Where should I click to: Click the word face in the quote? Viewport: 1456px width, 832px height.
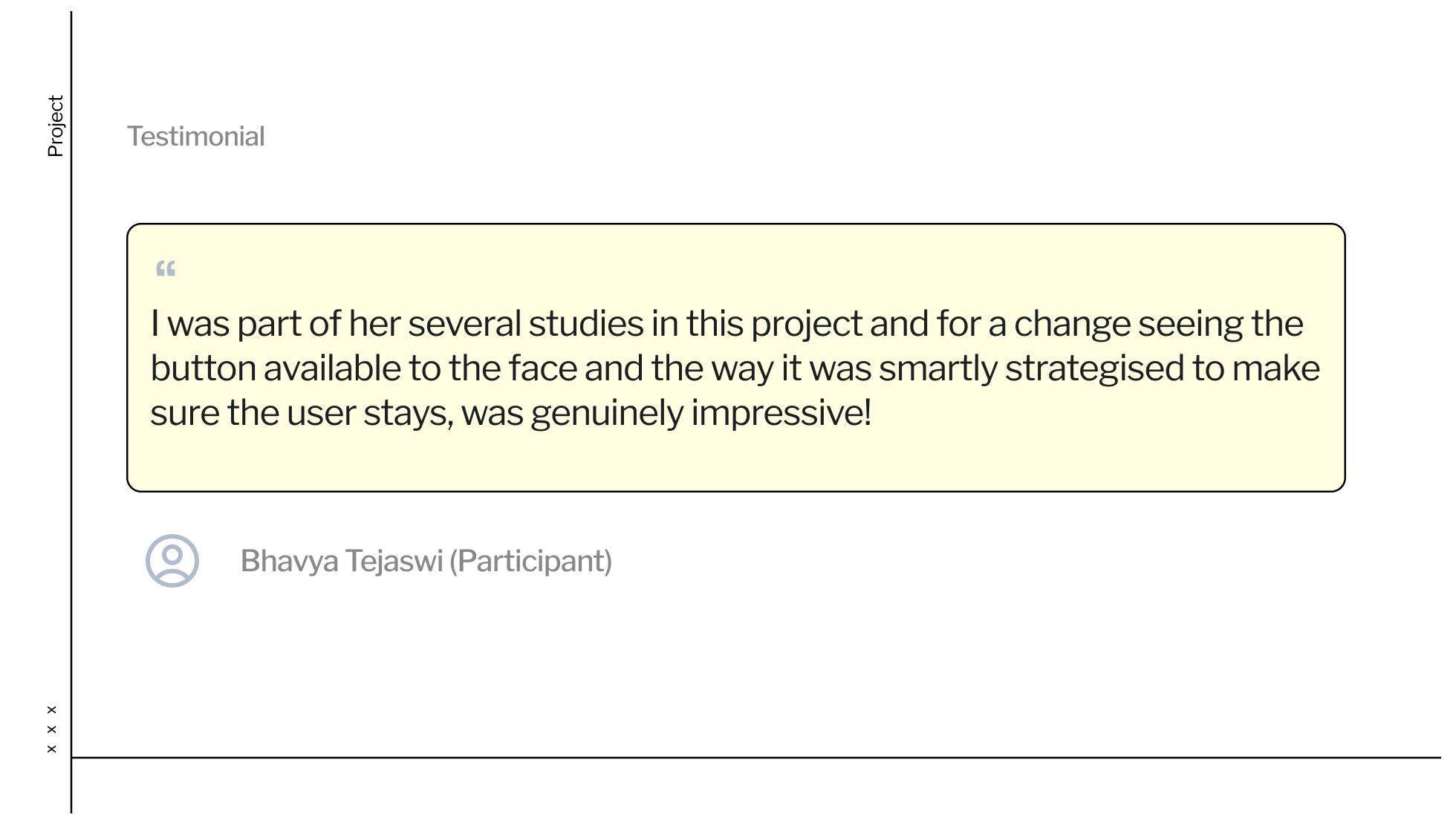542,368
